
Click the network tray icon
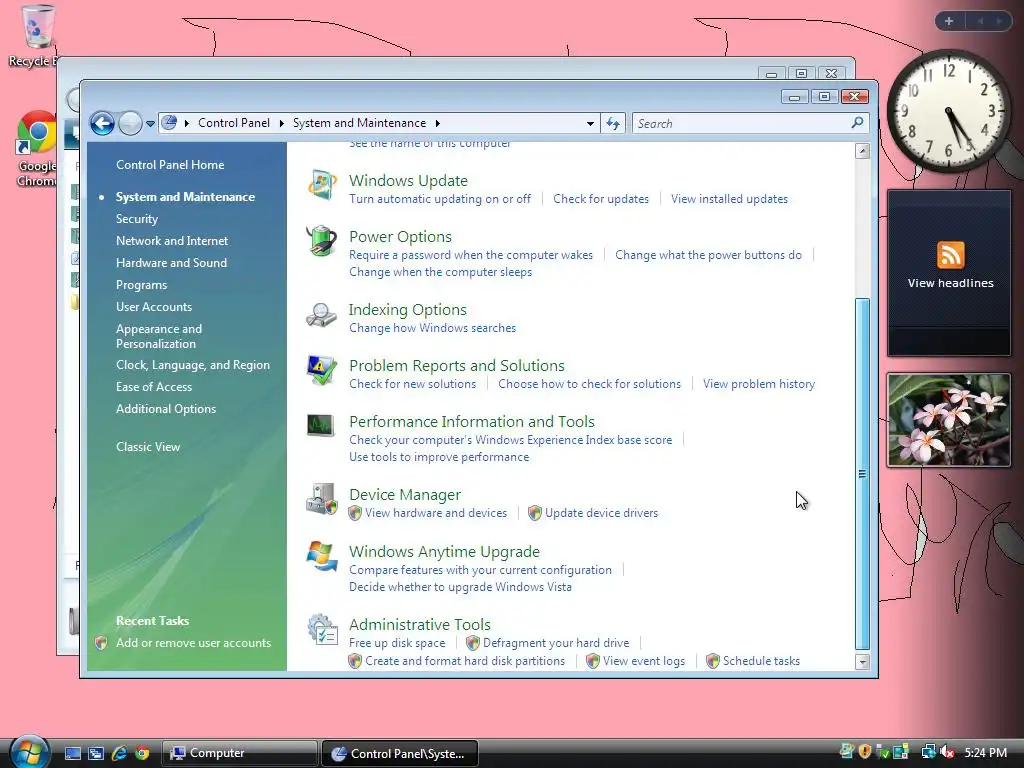(x=928, y=752)
